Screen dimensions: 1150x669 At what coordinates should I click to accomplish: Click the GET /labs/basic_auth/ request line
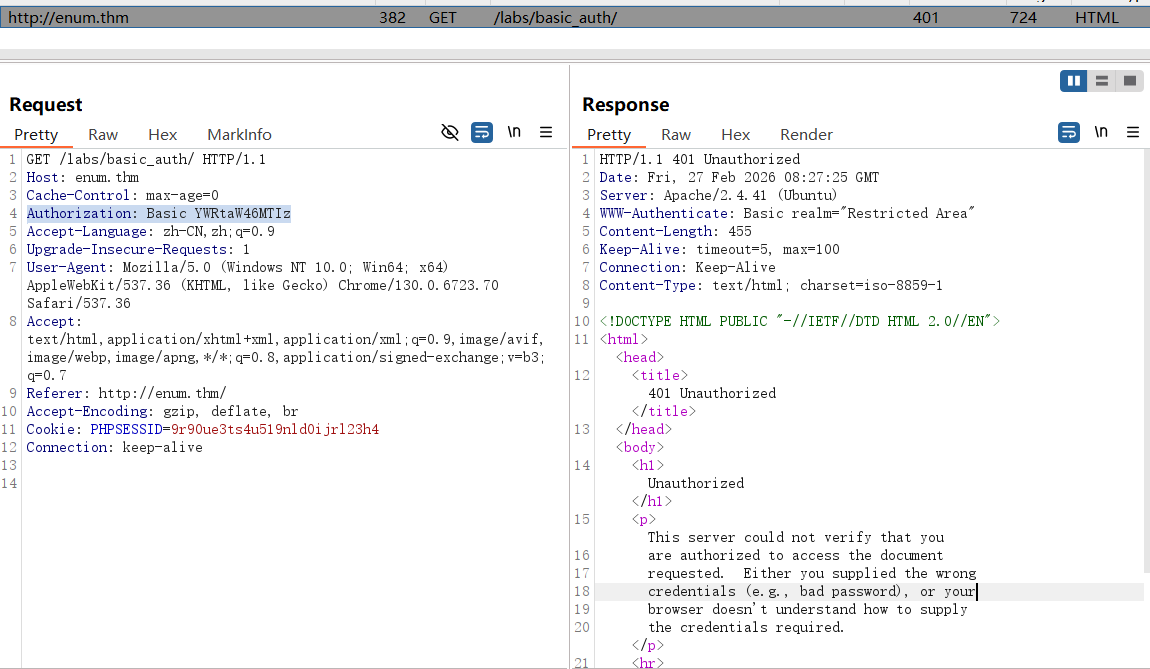(146, 159)
